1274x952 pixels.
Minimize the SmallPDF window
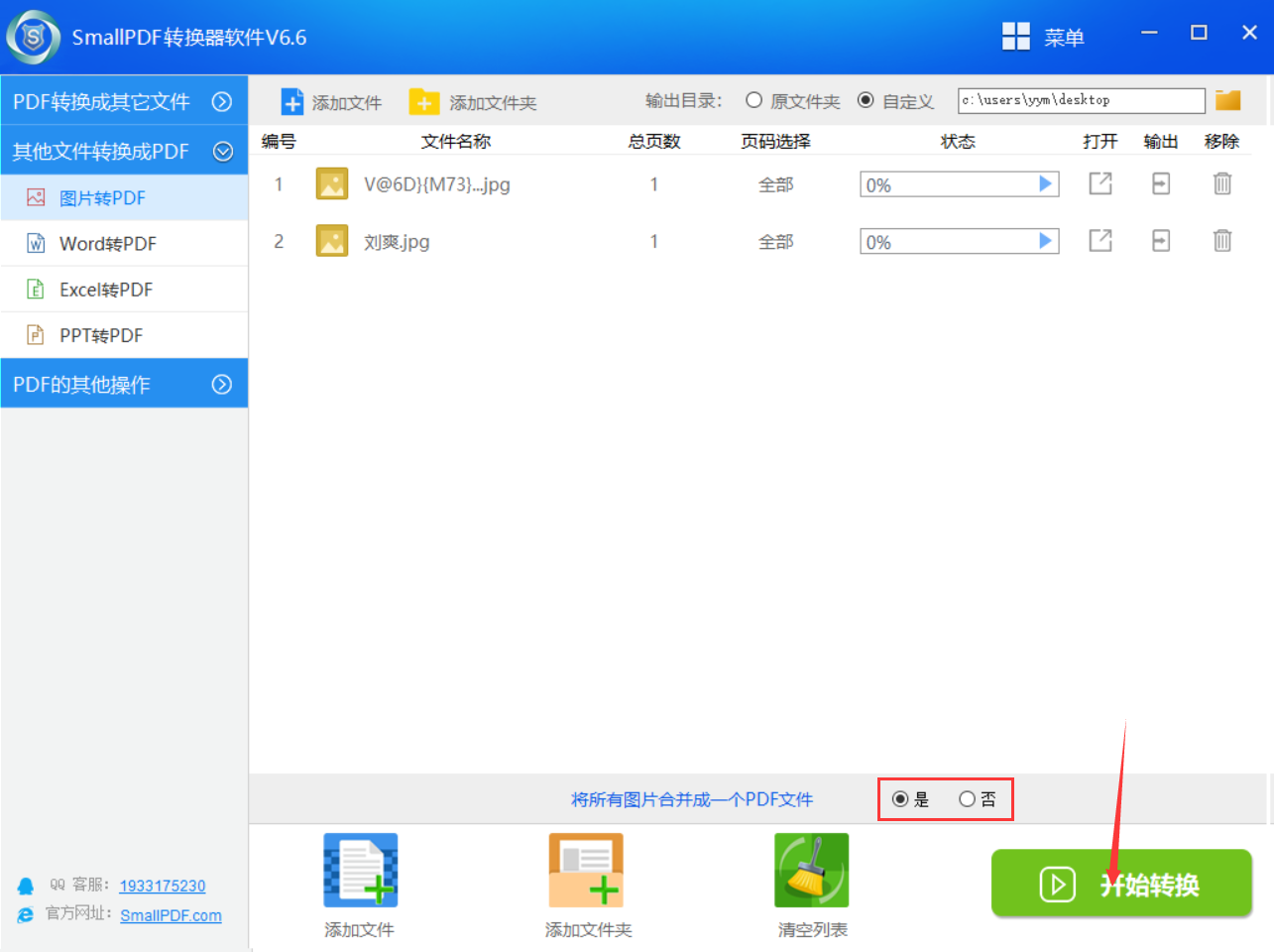(1149, 33)
